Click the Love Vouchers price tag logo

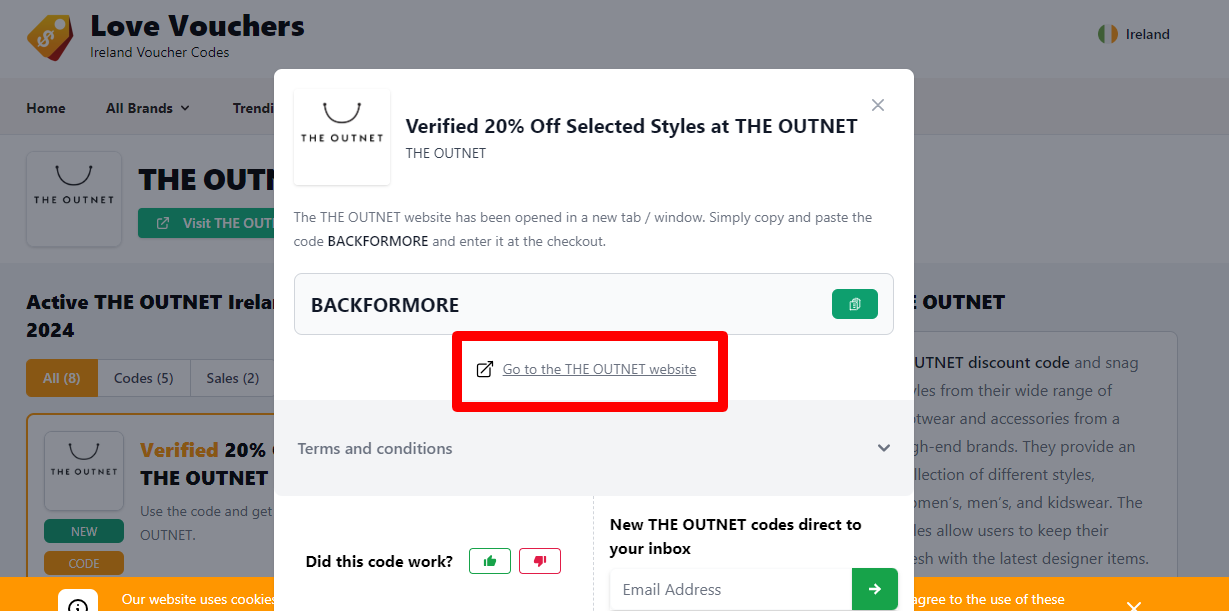[x=49, y=37]
